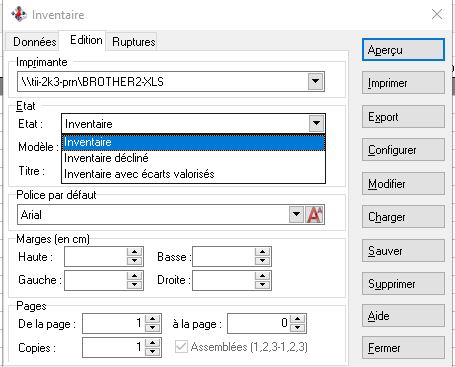Open Configurer settings button
The width and height of the screenshot is (455, 367).
coord(403,150)
